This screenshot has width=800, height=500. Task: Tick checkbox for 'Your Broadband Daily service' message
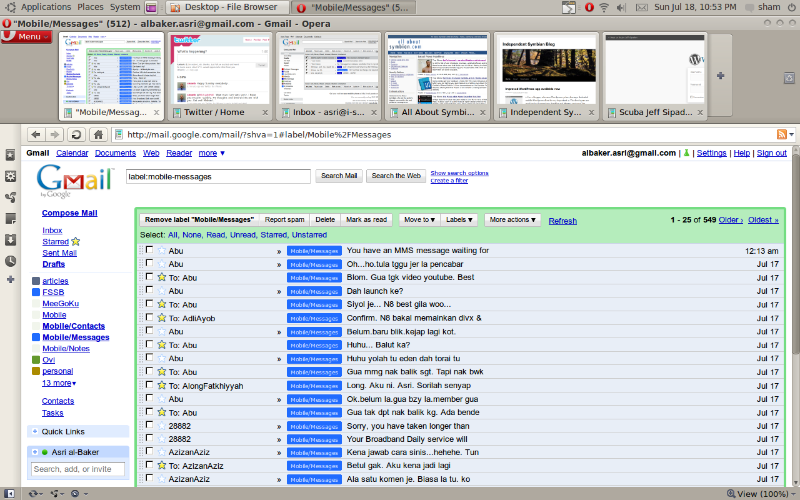coord(149,438)
